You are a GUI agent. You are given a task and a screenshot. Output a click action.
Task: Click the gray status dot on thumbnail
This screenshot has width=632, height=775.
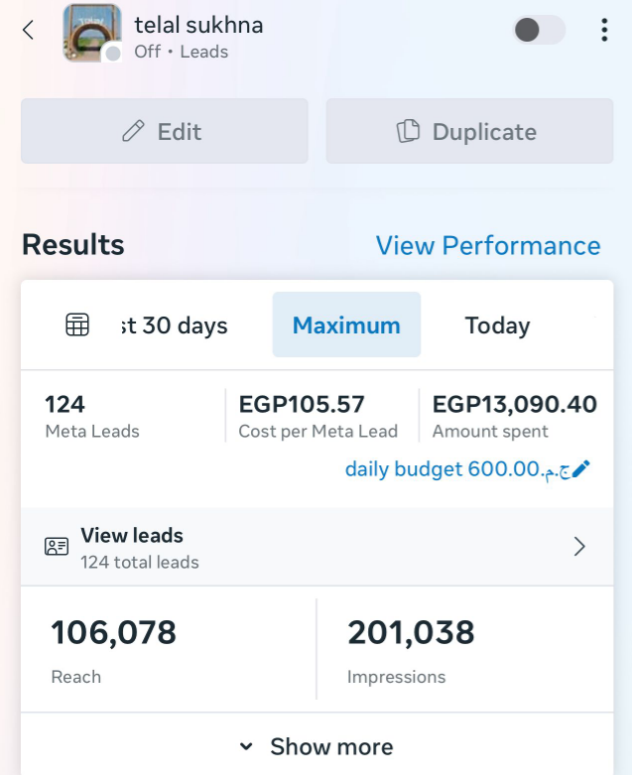(x=113, y=53)
